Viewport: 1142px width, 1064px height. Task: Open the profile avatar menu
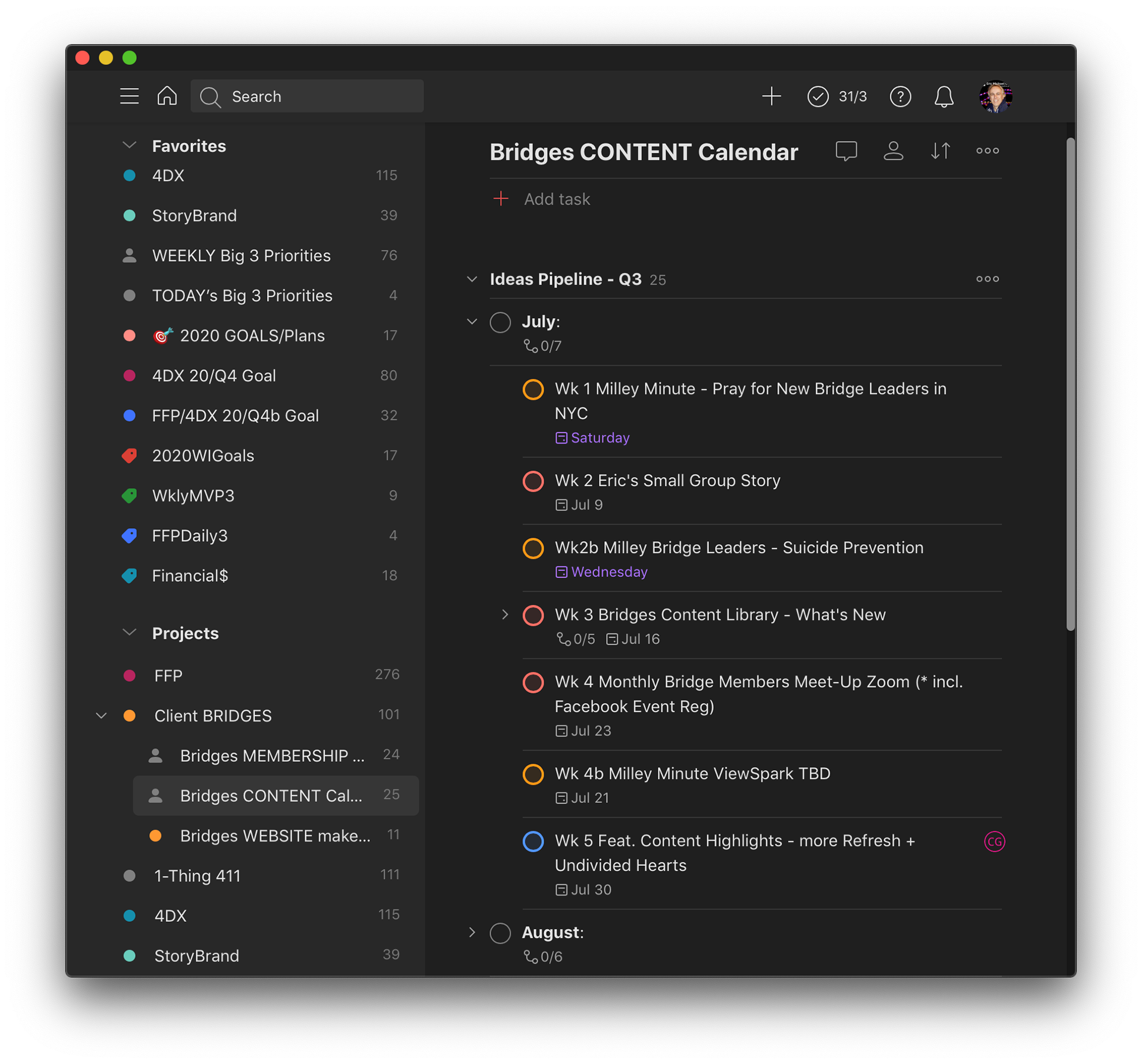tap(996, 96)
